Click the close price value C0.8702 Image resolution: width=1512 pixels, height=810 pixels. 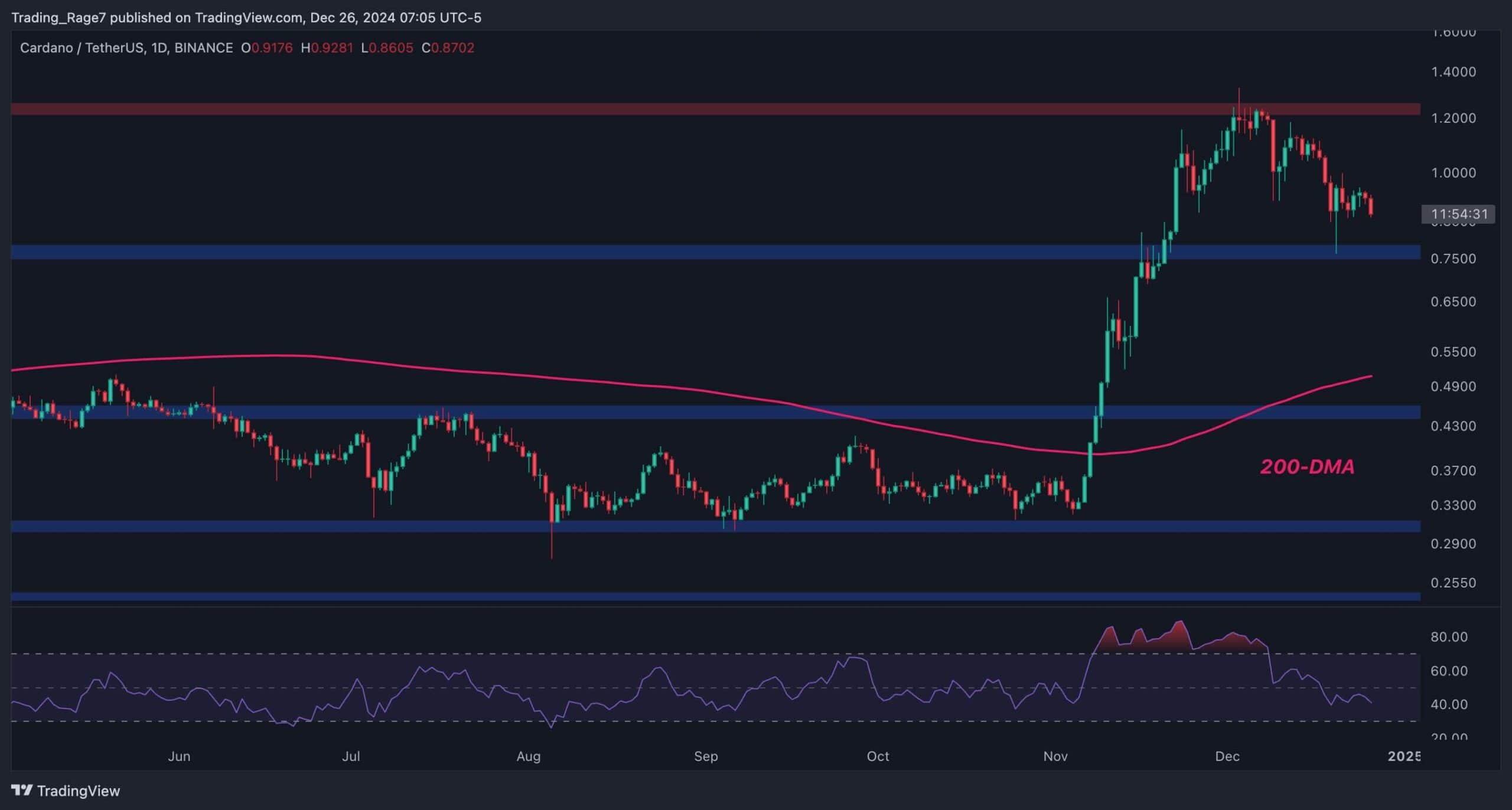click(448, 48)
